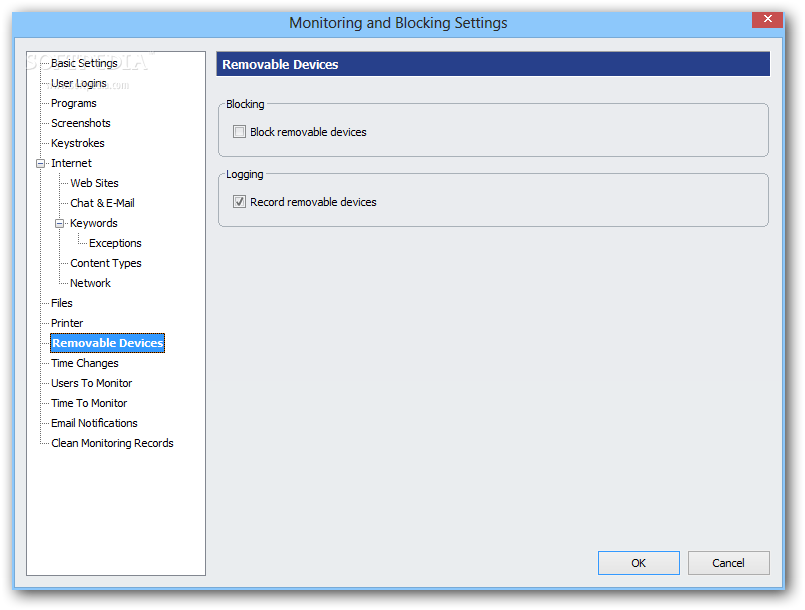
Task: Open Time To Monitor settings
Action: coord(89,404)
